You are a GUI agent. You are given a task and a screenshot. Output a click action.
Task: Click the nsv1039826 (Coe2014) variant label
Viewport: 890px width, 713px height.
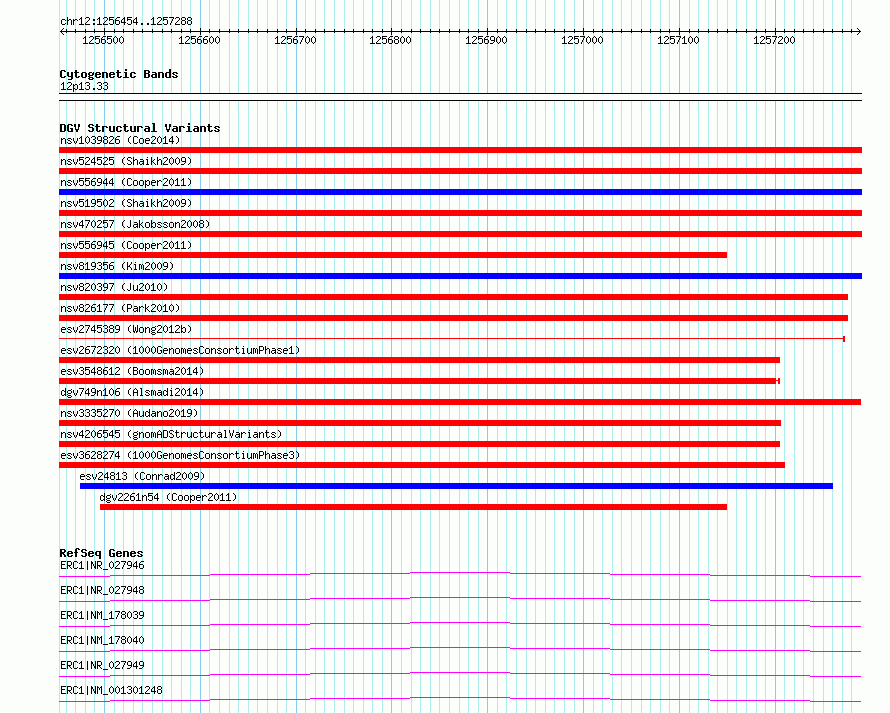click(x=120, y=140)
